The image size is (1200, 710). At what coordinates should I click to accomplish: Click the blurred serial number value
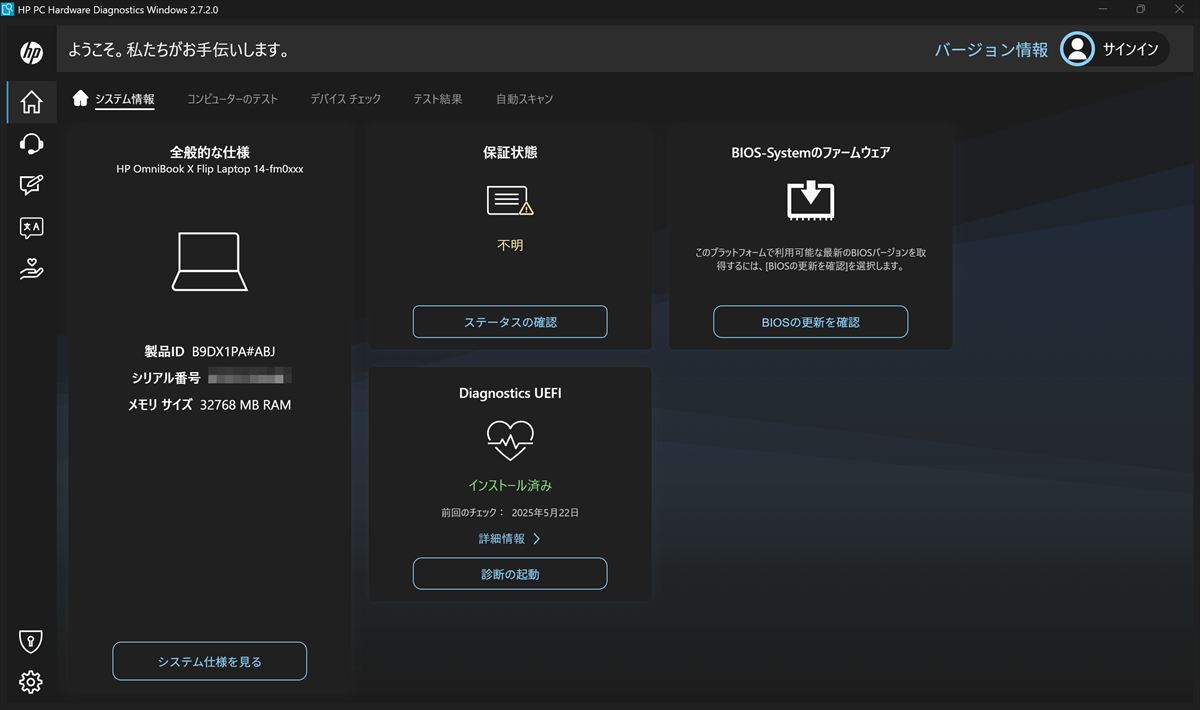point(250,378)
